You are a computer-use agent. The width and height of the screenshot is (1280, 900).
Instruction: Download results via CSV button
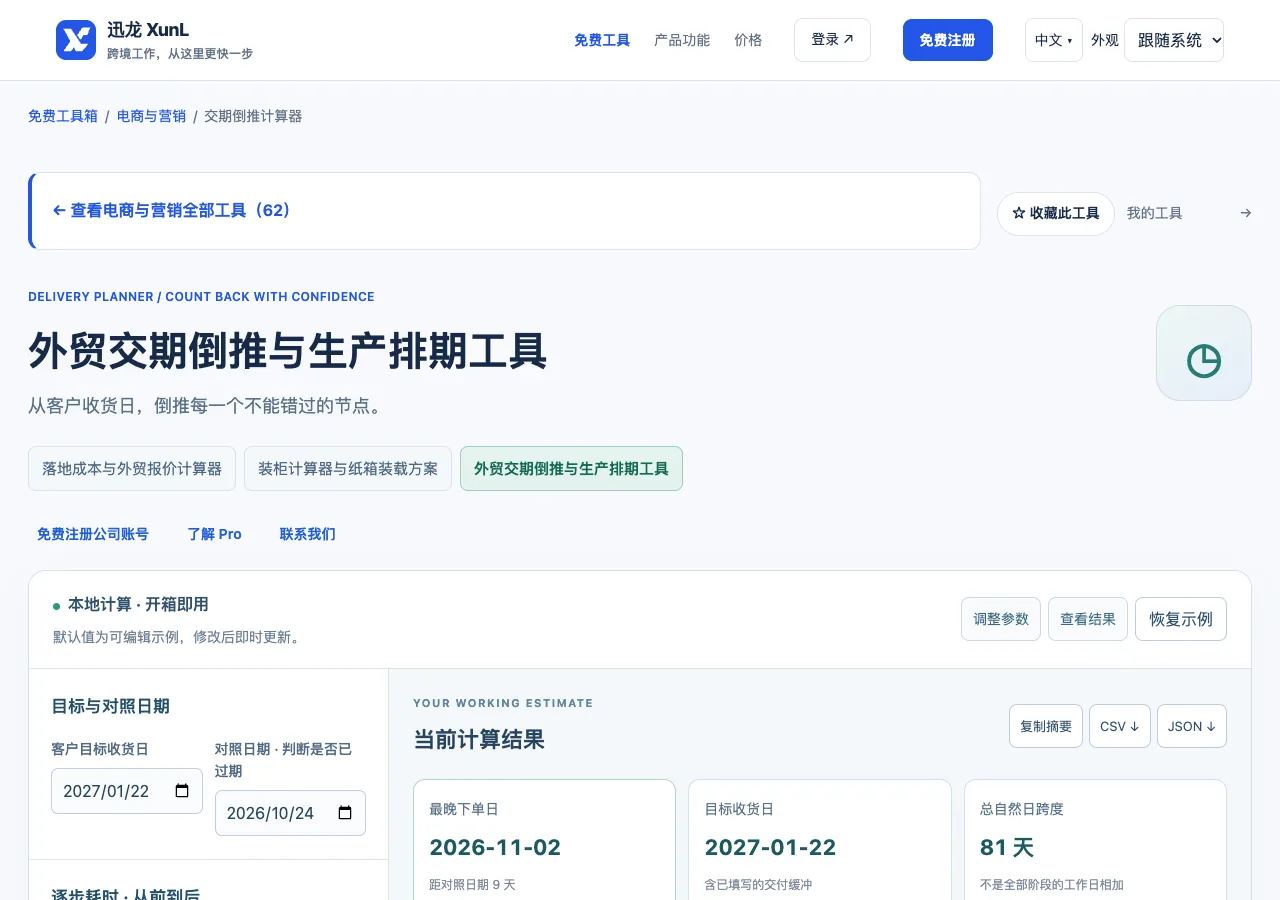(1120, 726)
